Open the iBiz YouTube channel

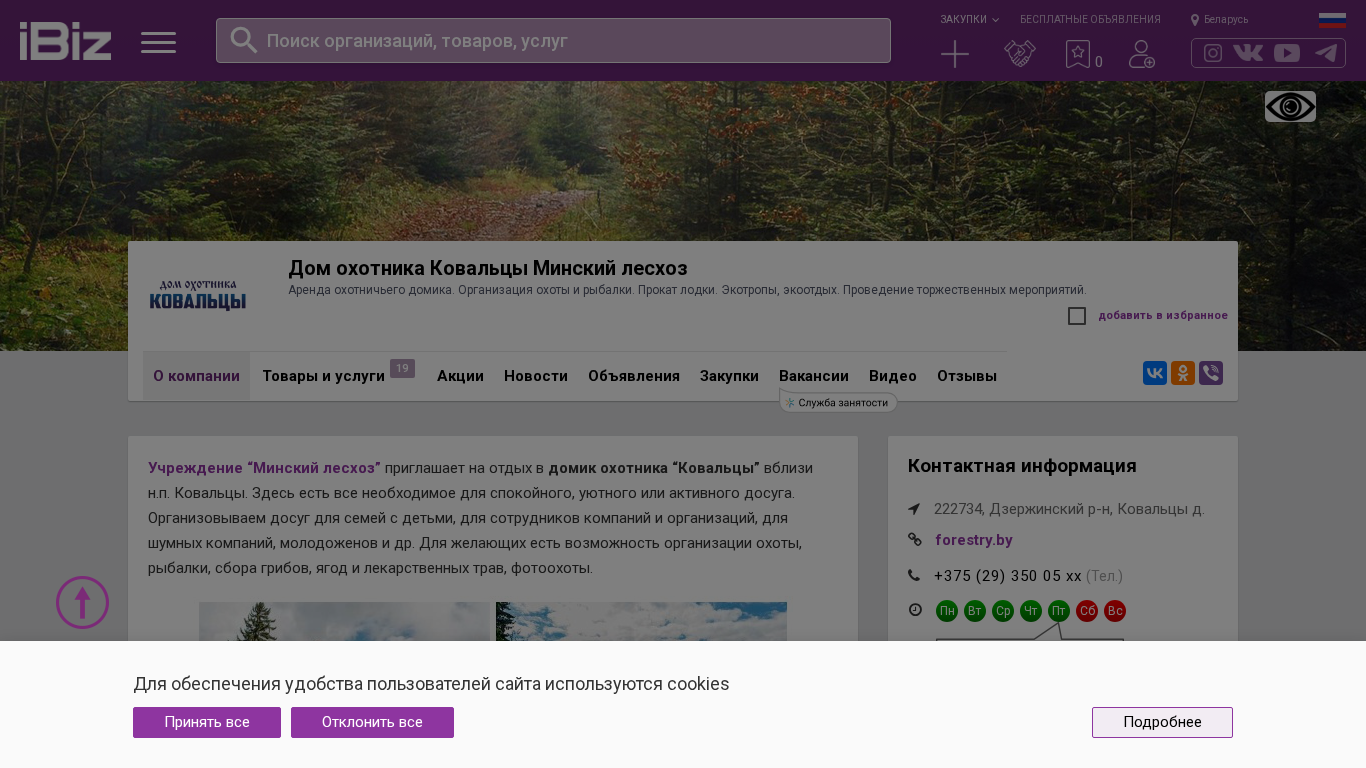[x=1287, y=53]
